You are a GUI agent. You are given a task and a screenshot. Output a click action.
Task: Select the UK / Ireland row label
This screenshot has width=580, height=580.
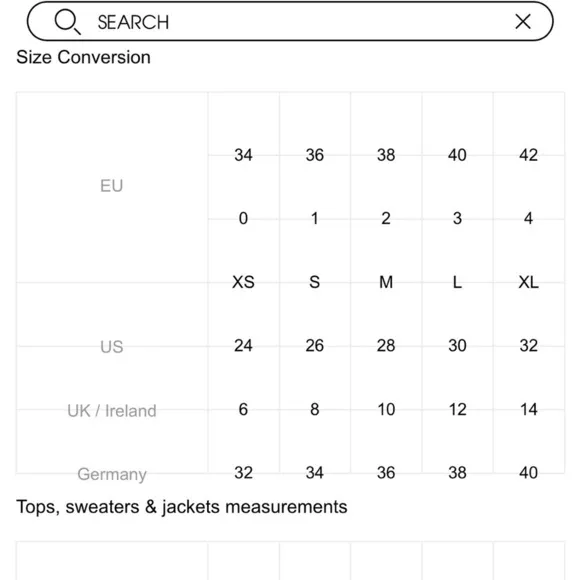(112, 411)
